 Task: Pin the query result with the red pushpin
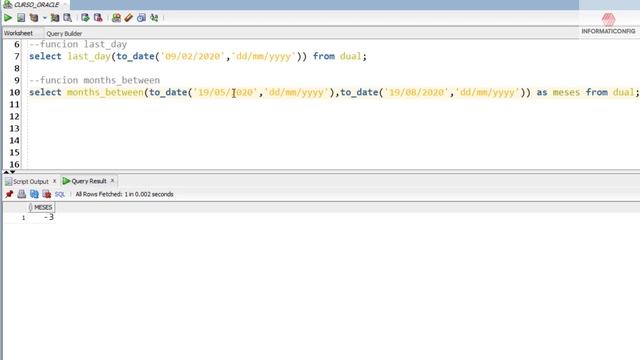[x=9, y=194]
